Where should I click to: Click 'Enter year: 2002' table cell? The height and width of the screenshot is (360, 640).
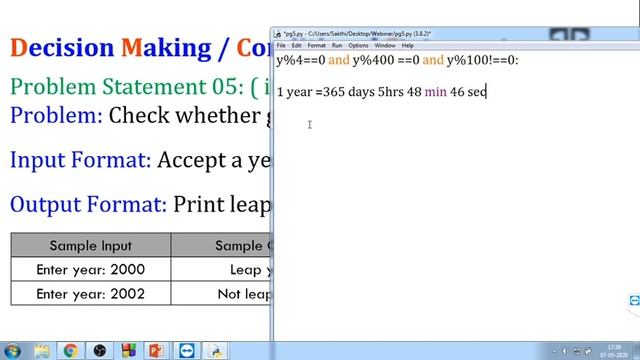coord(91,294)
